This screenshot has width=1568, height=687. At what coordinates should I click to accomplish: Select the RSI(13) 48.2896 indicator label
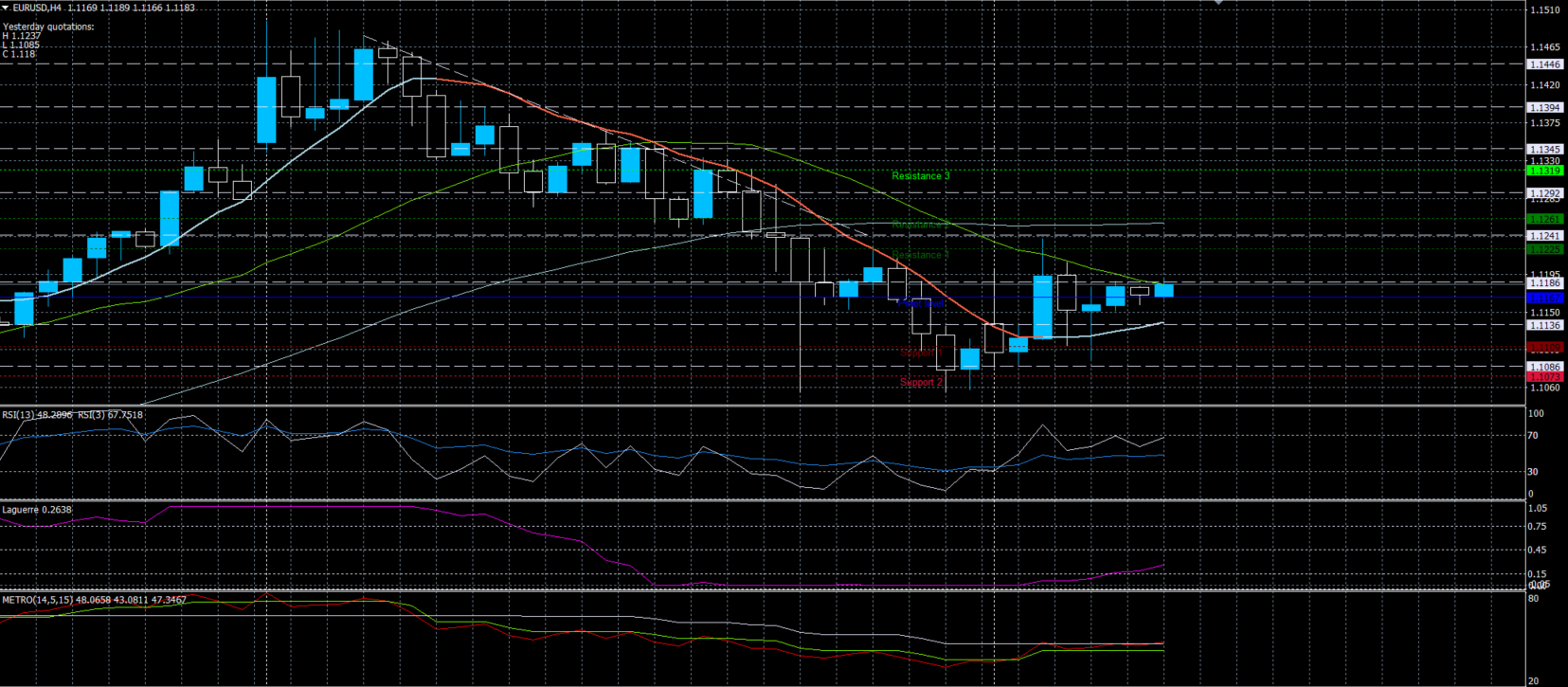37,415
